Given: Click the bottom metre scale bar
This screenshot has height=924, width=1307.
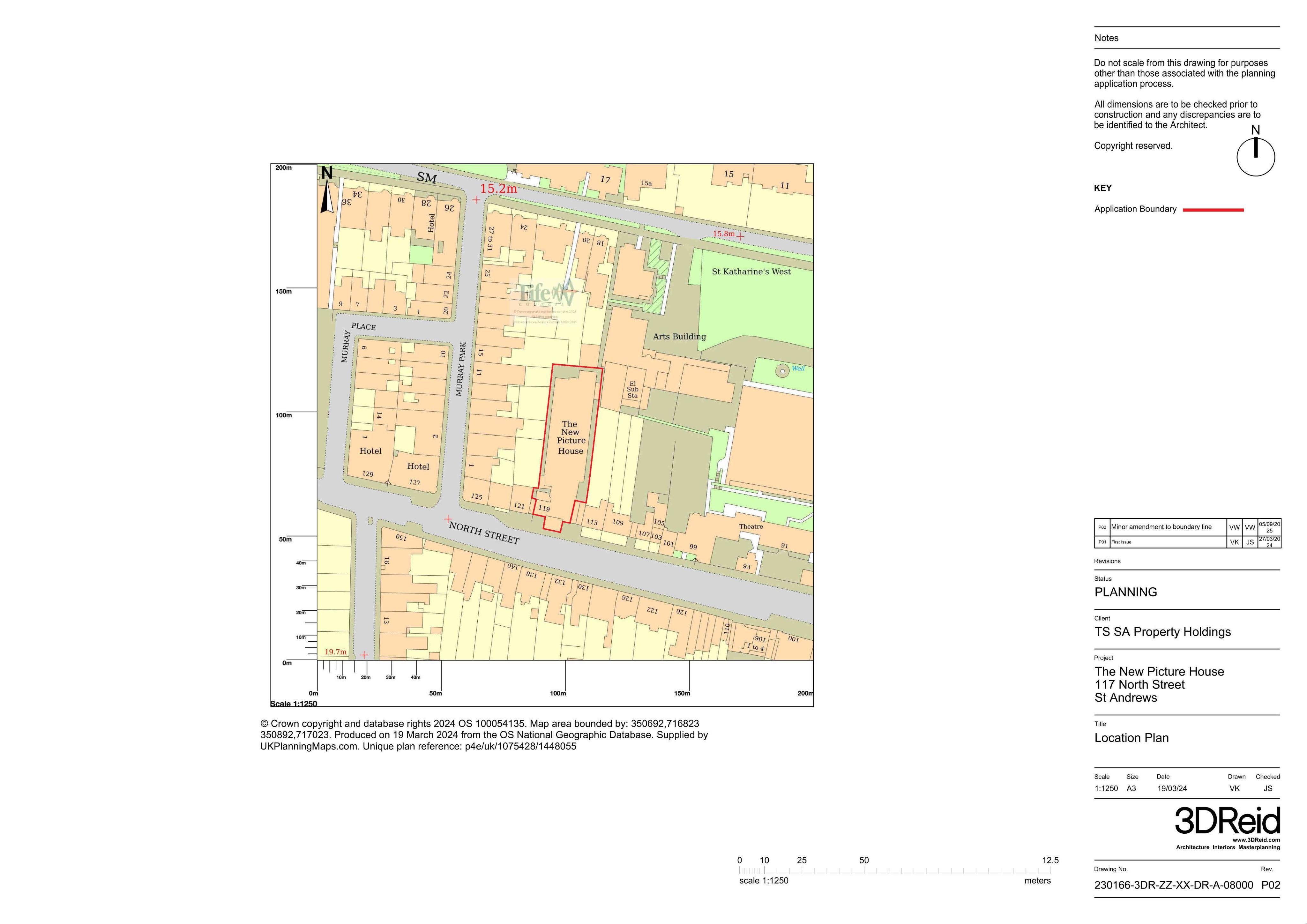Looking at the screenshot, I should (894, 870).
